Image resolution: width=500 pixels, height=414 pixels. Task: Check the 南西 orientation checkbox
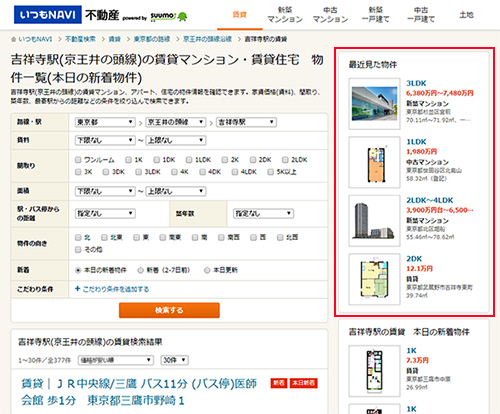coord(221,237)
